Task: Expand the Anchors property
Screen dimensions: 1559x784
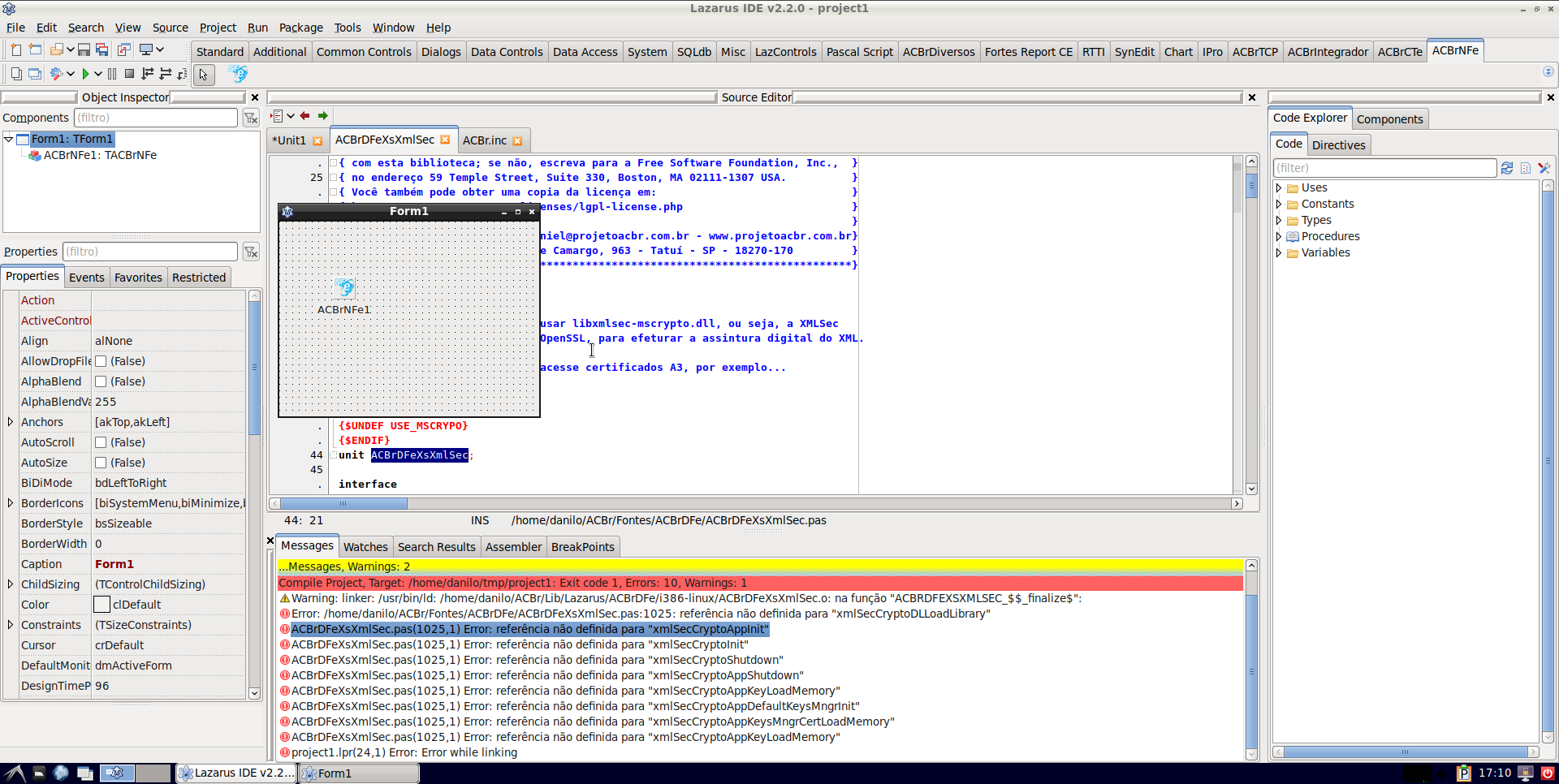Action: point(10,422)
